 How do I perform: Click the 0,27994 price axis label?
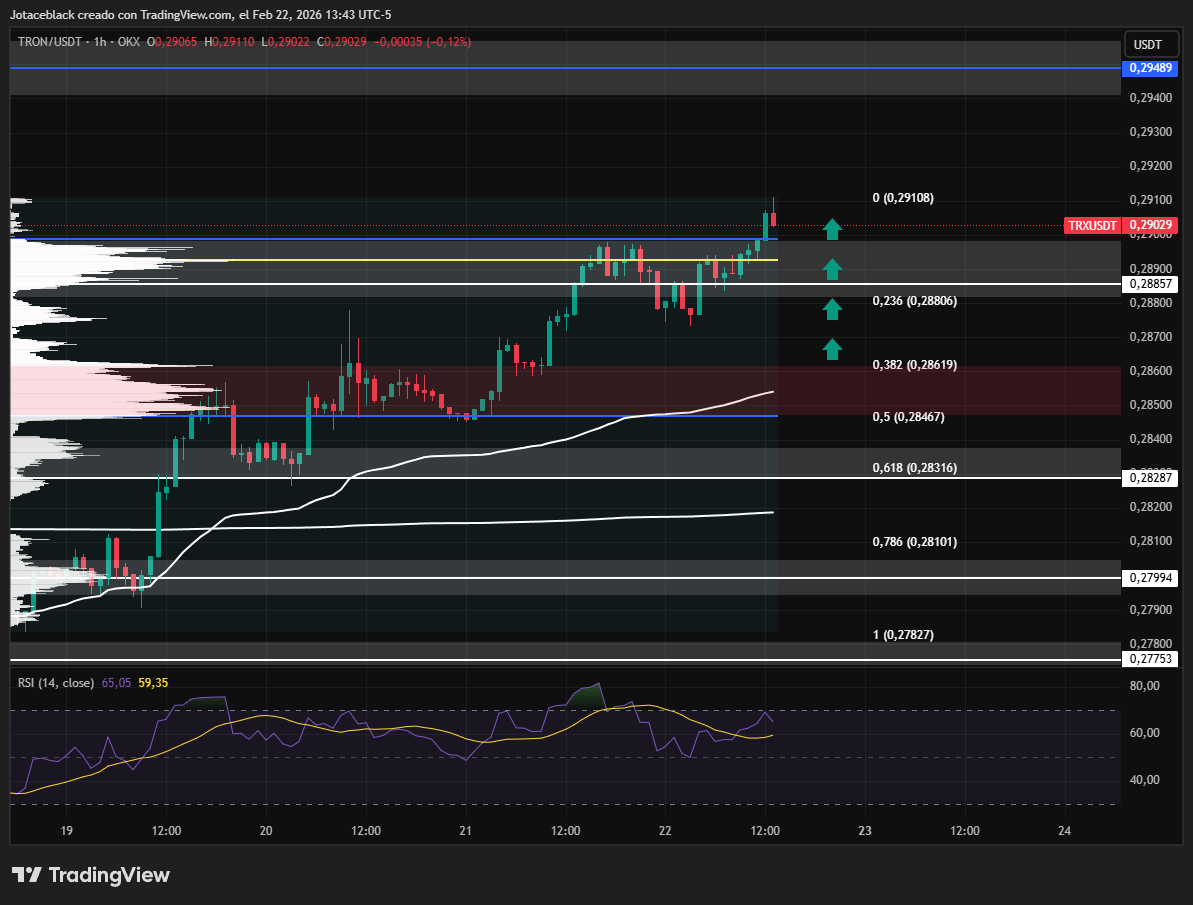click(1151, 578)
